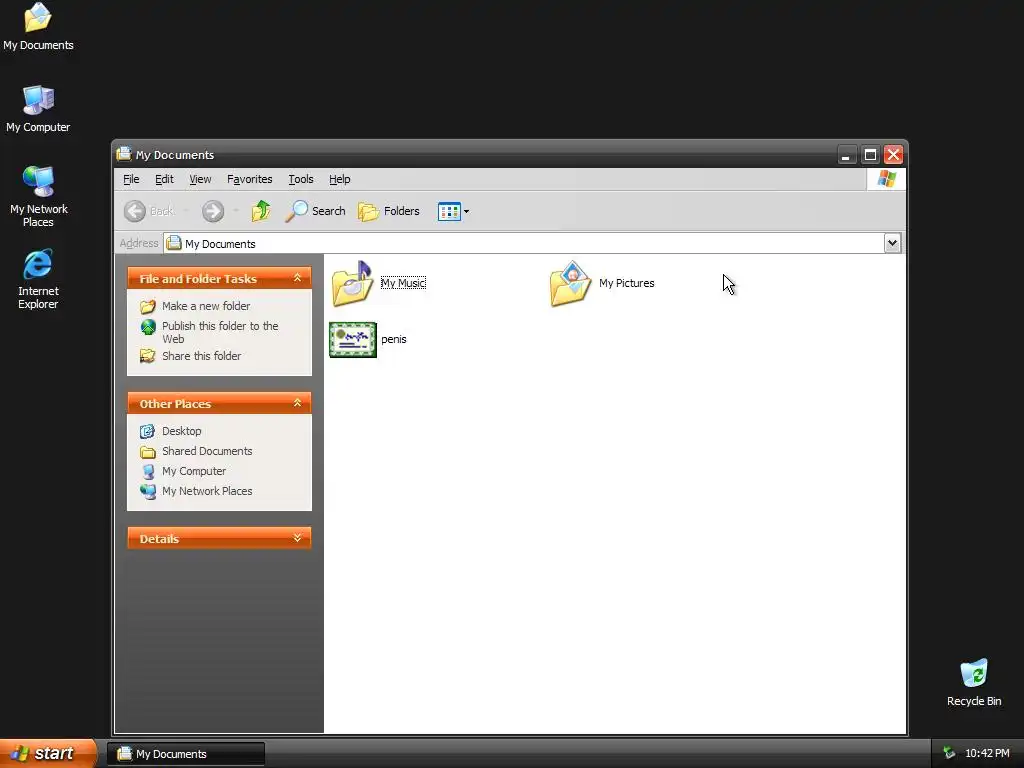Expand the Address bar dropdown

(x=892, y=243)
